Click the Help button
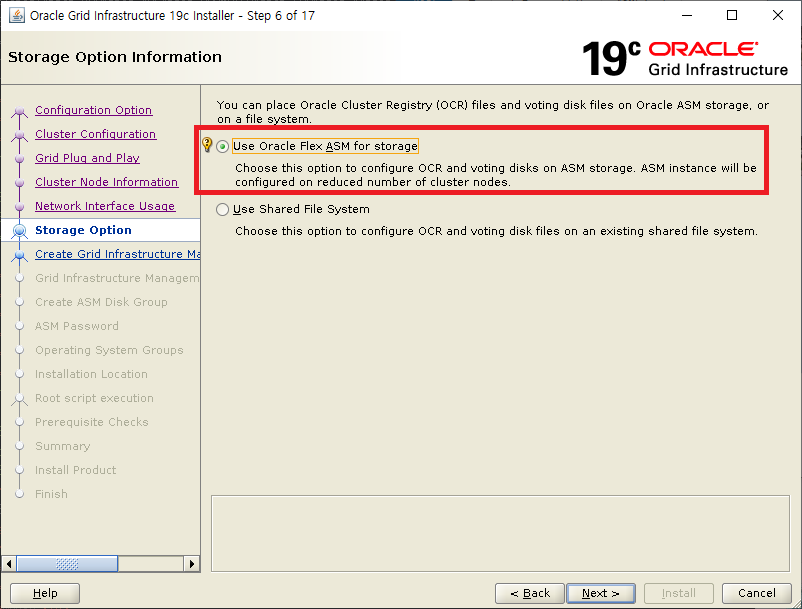Image resolution: width=802 pixels, height=609 pixels. click(x=45, y=593)
